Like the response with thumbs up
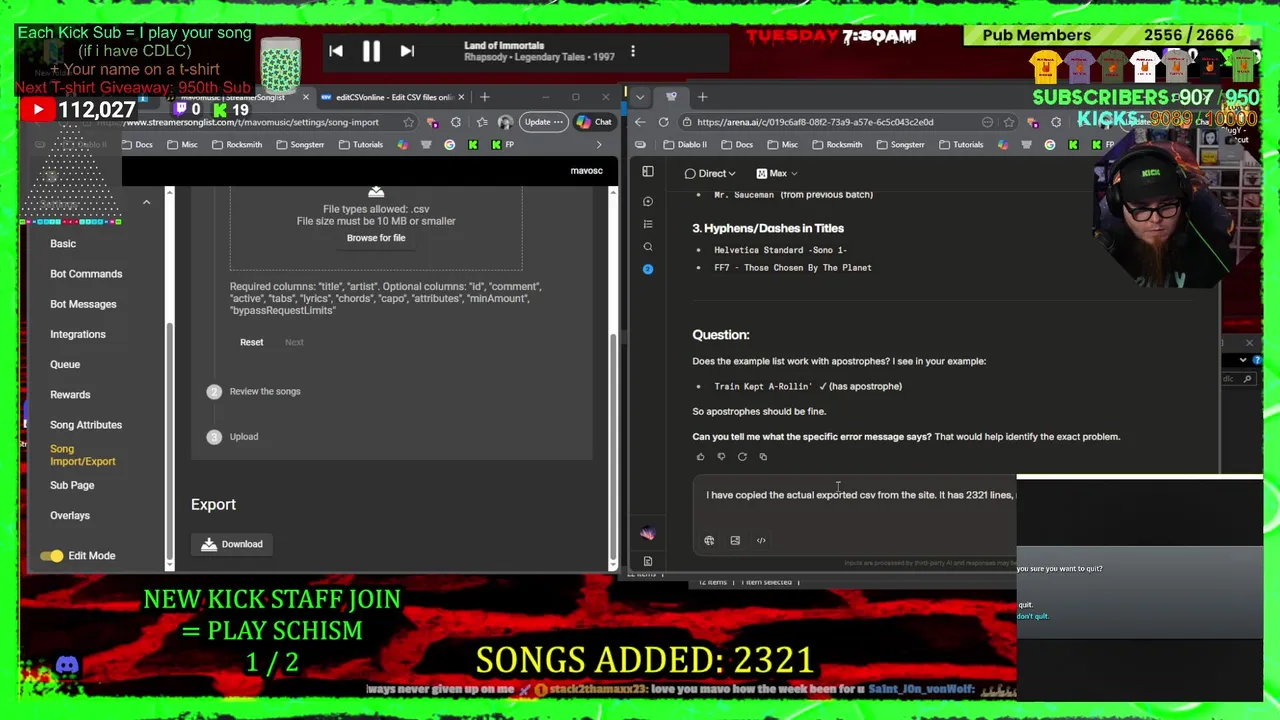The width and height of the screenshot is (1280, 720). (700, 457)
